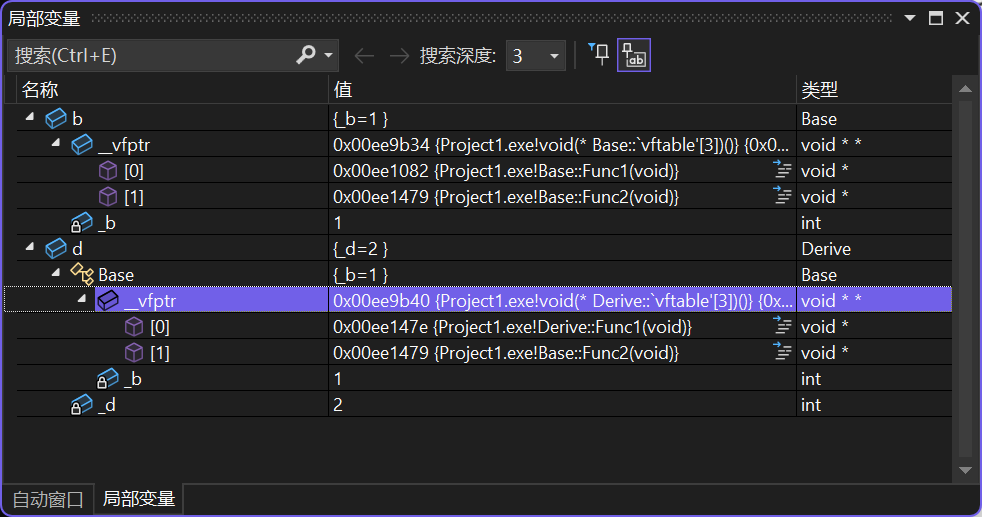Click the cube icon of Derive::Func1 [0] row
Screen dimensions: 982x517
click(x=134, y=327)
